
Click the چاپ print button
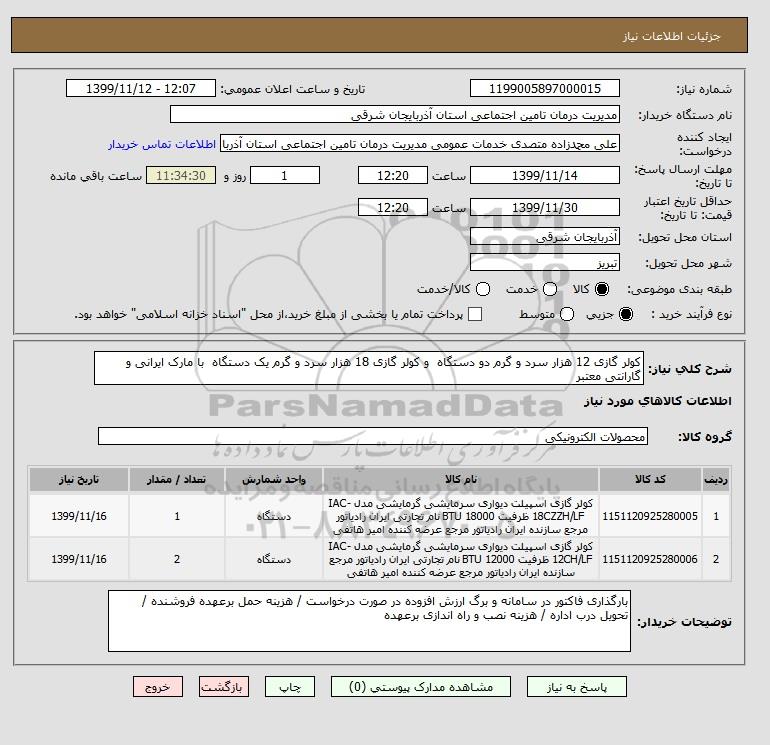click(290, 687)
